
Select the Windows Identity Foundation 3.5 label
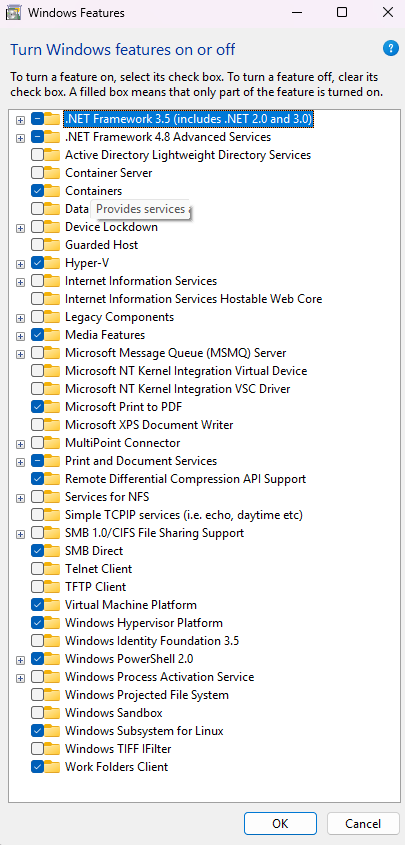[x=152, y=641]
